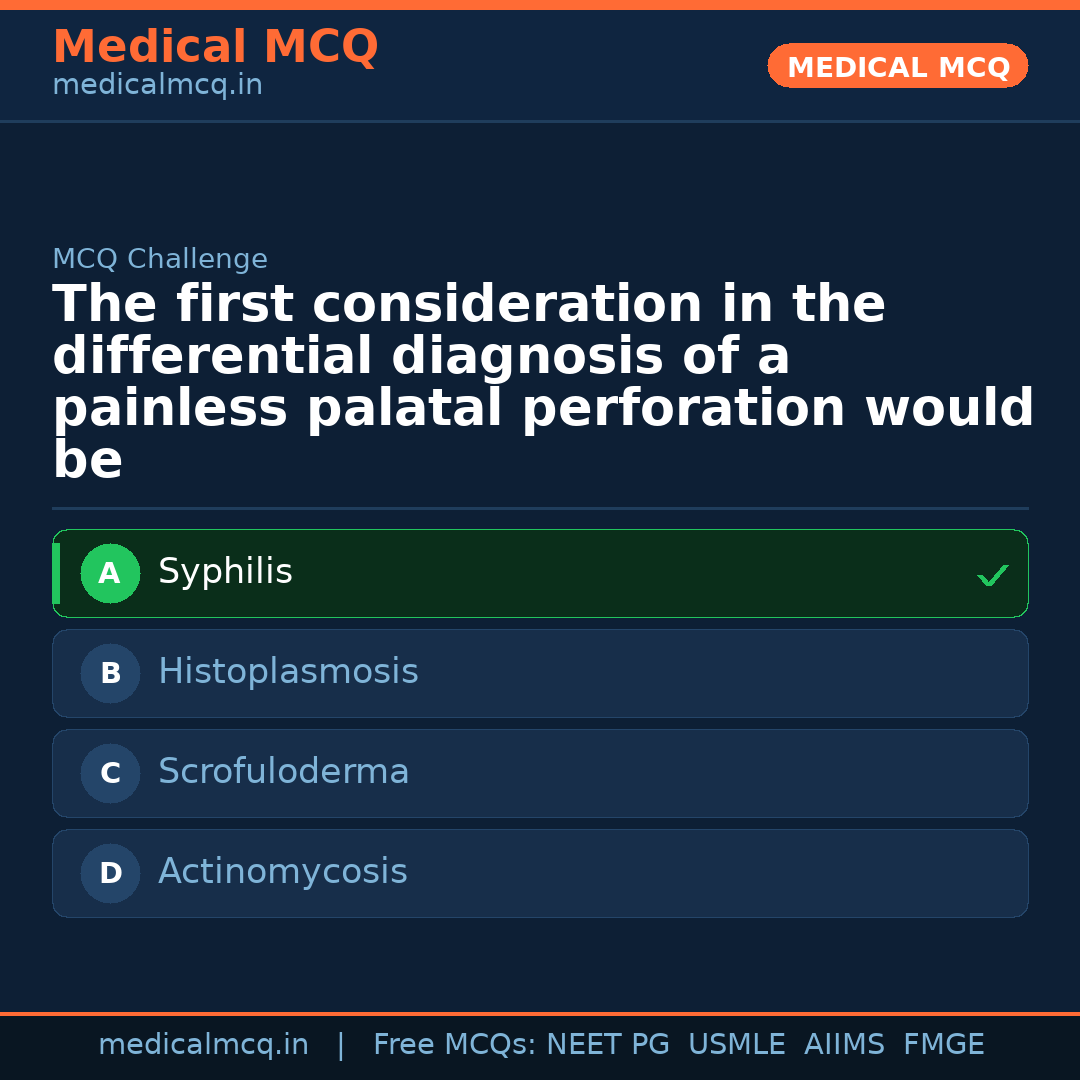The height and width of the screenshot is (1080, 1080).
Task: Click FMGE in the footer
Action: (944, 1045)
